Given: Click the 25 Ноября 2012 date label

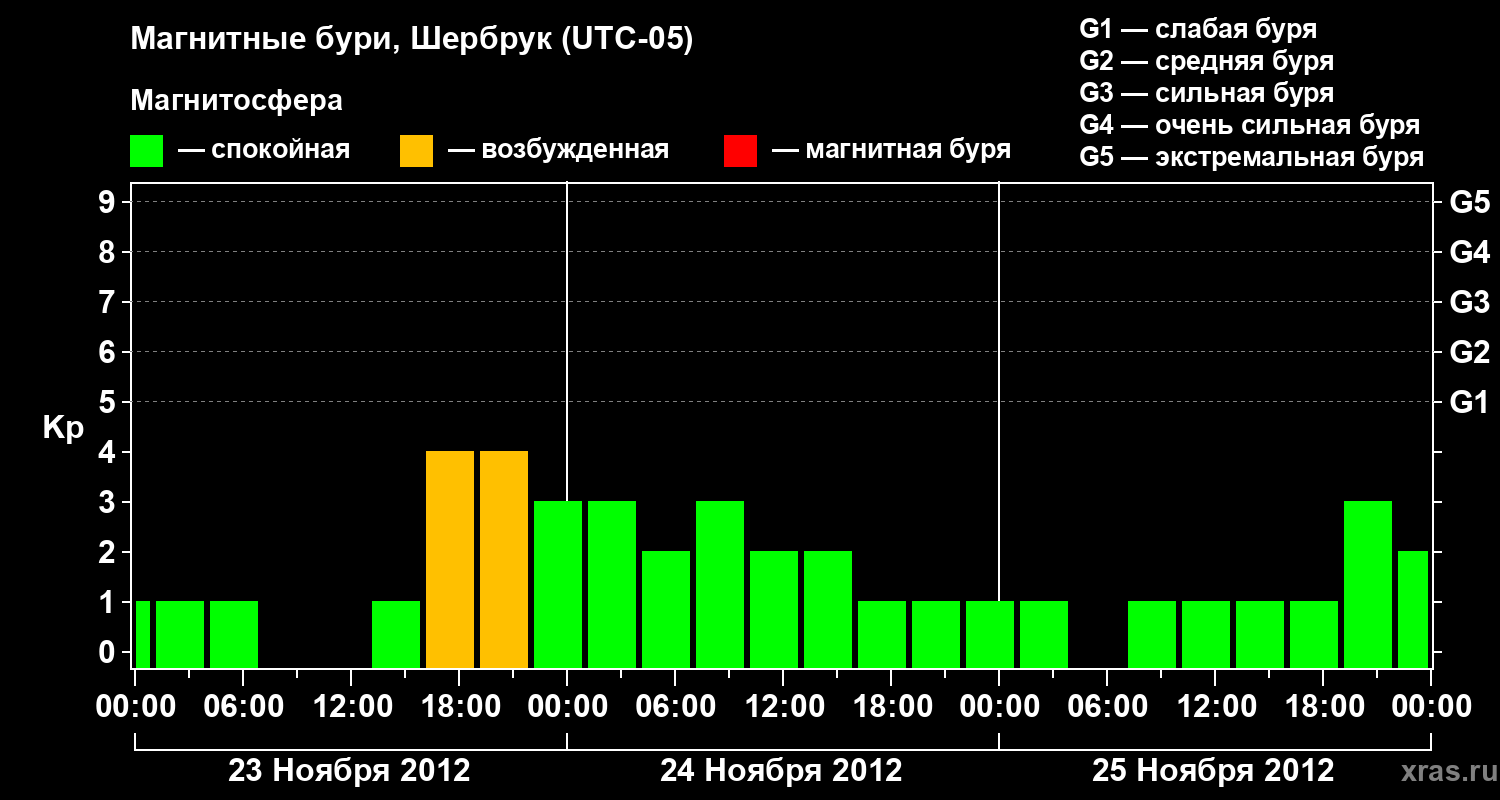Looking at the screenshot, I should pyautogui.click(x=1214, y=771).
